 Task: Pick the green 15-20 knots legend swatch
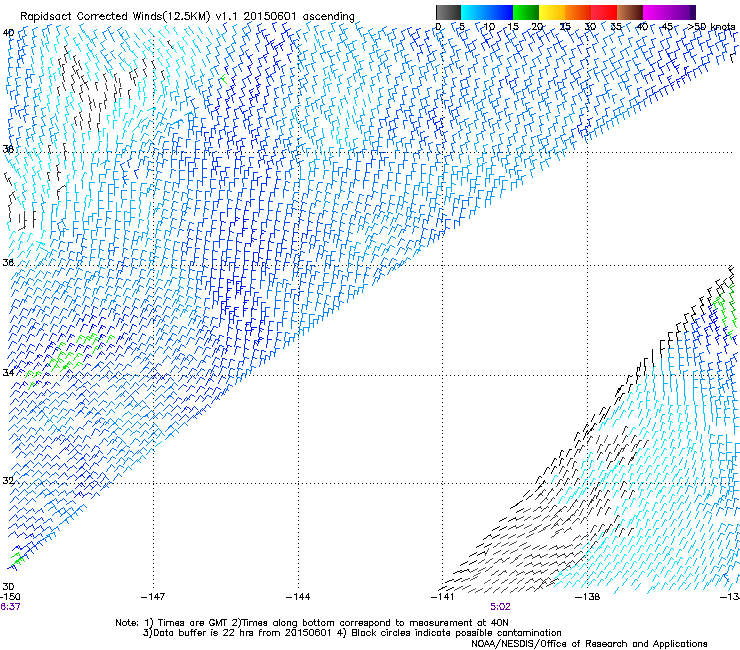pos(526,12)
